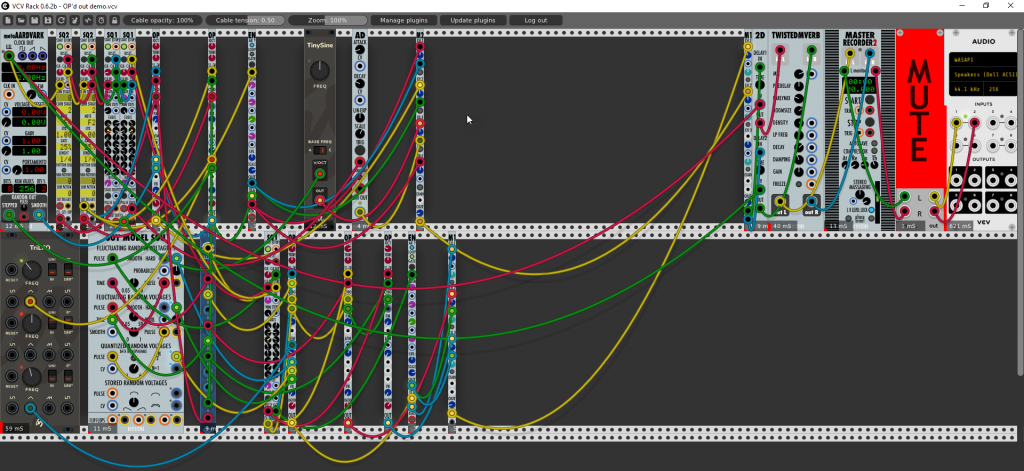1024x471 pixels.
Task: Click the TinySine OUT jack
Action: [319, 200]
